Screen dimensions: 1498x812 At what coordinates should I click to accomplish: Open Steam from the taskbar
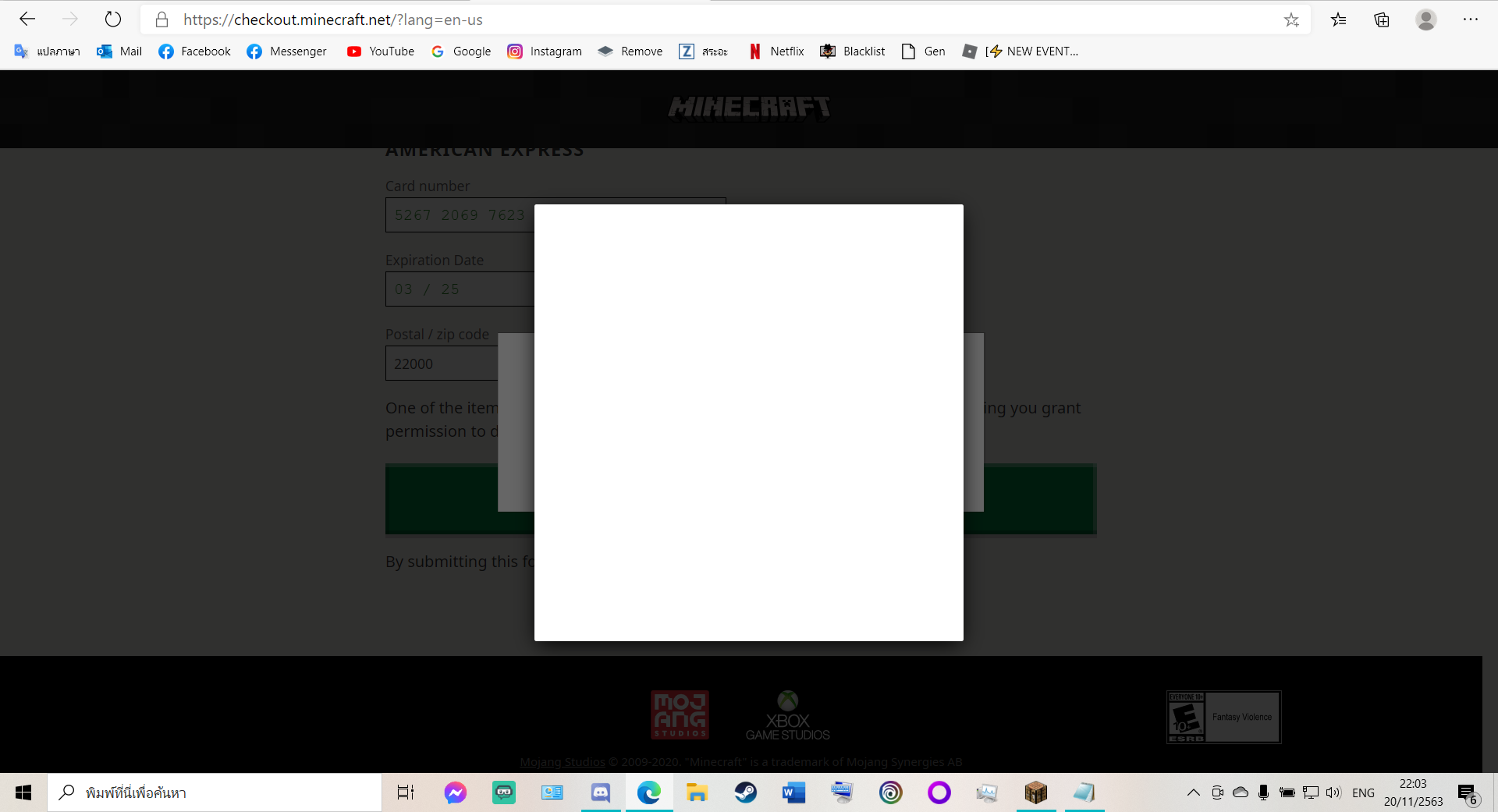746,792
